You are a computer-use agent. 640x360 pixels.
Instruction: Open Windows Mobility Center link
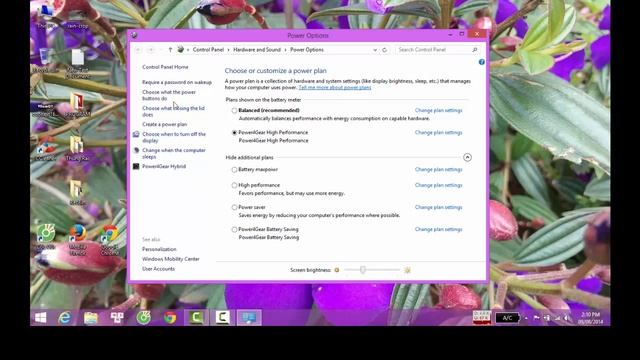[x=171, y=259]
